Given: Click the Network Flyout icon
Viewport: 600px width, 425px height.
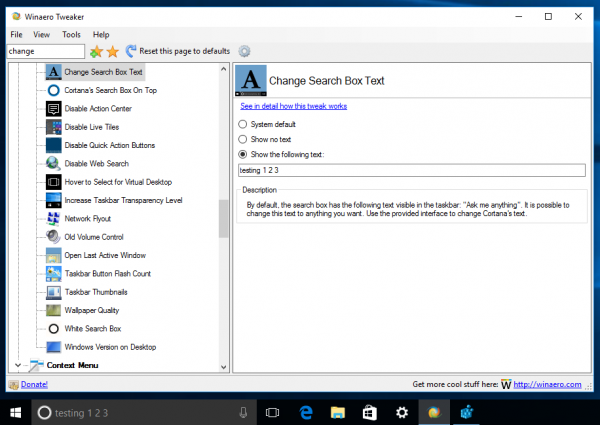Looking at the screenshot, I should point(54,219).
